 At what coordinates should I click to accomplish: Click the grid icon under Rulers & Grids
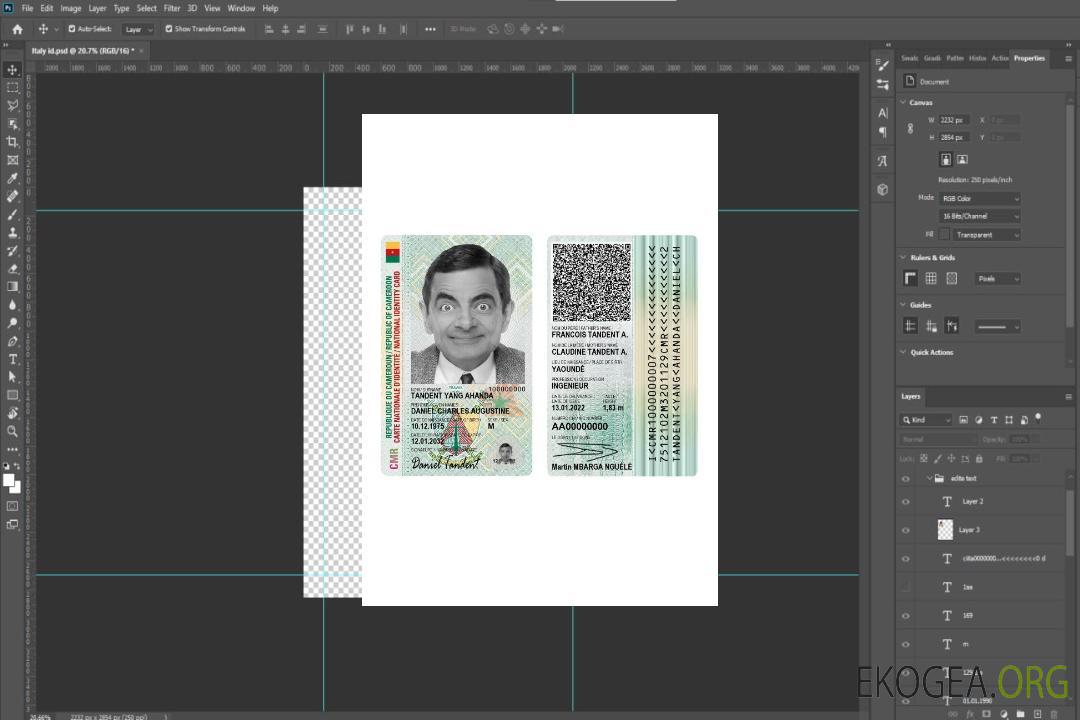931,279
